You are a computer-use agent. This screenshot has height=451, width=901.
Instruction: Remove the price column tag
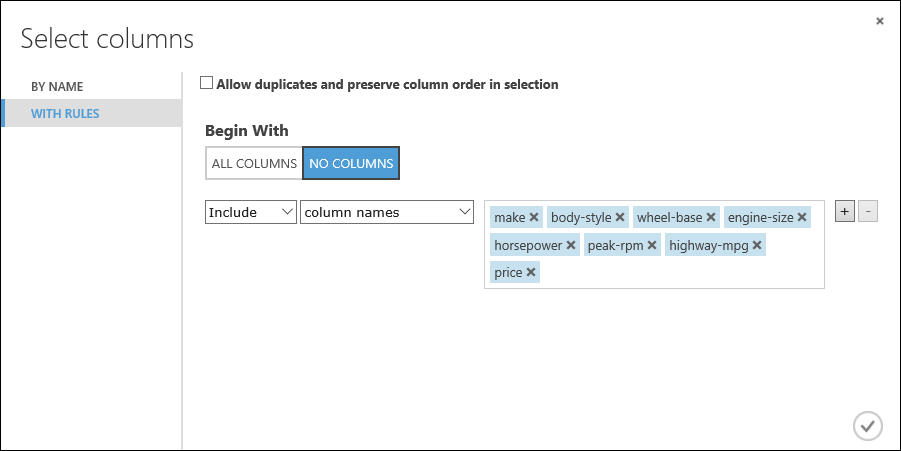pos(531,272)
